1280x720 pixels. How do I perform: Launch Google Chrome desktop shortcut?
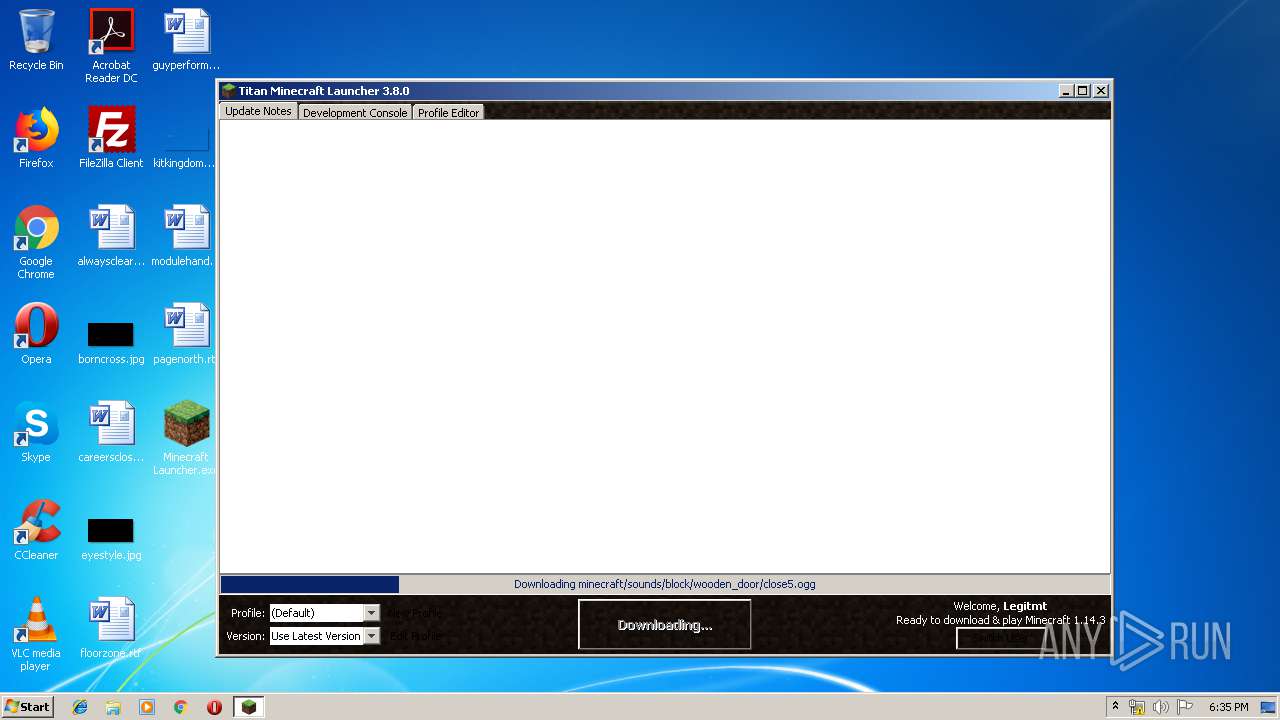click(36, 242)
